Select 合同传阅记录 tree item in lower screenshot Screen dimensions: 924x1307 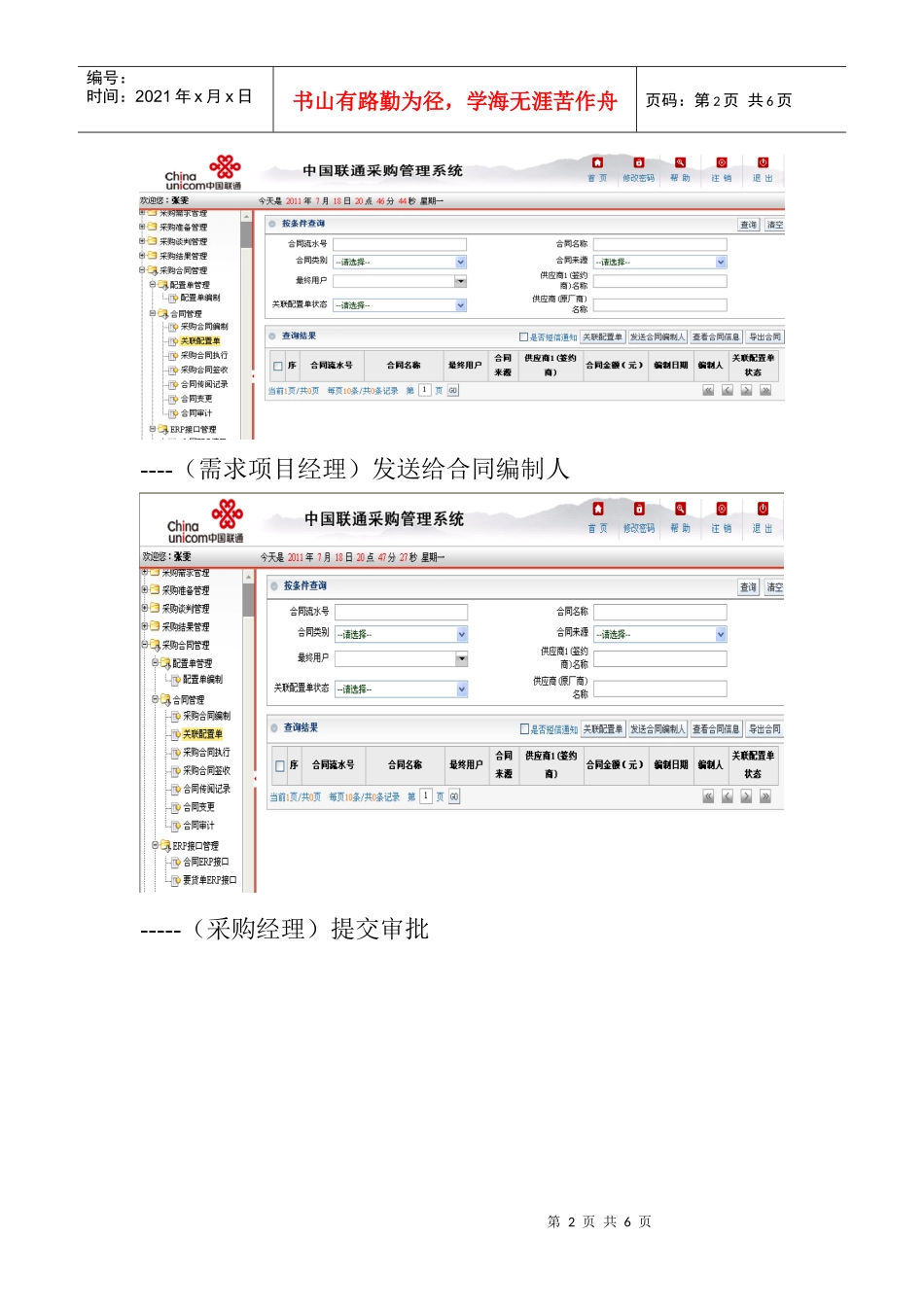(x=206, y=790)
